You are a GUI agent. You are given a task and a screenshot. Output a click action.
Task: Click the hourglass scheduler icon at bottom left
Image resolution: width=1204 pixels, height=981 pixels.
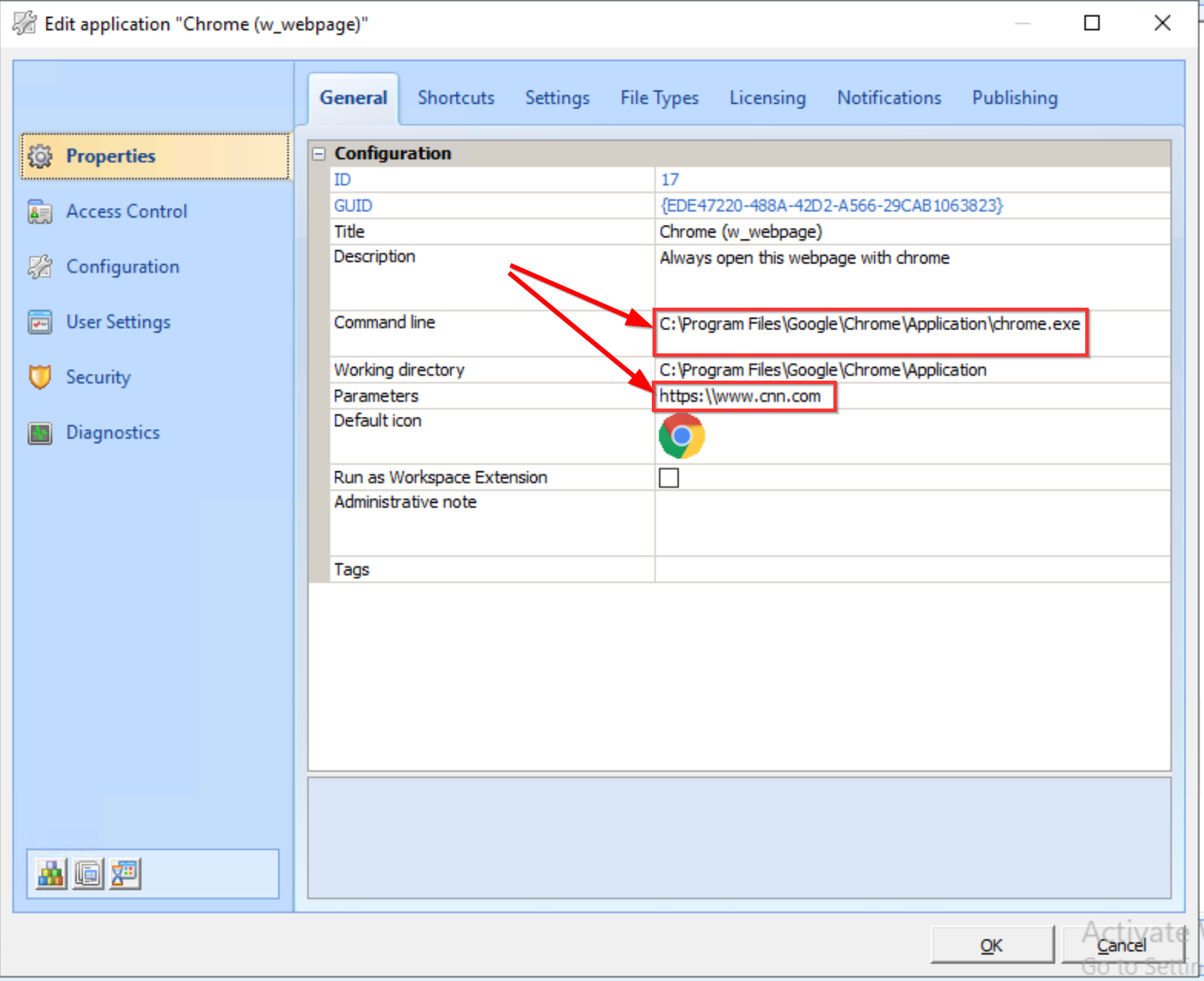(x=124, y=873)
